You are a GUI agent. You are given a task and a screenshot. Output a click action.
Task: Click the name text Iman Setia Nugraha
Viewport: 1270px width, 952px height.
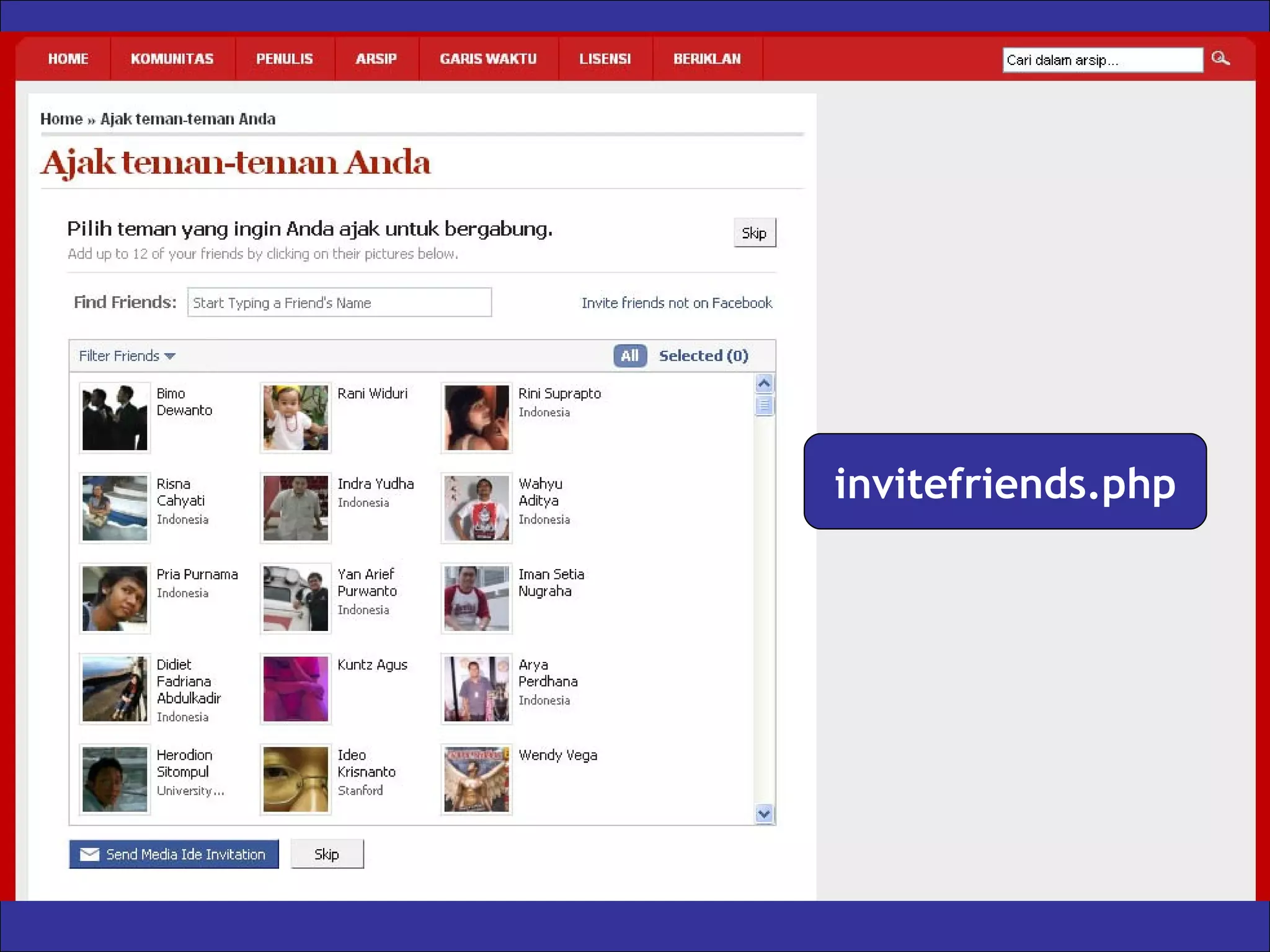(x=551, y=583)
